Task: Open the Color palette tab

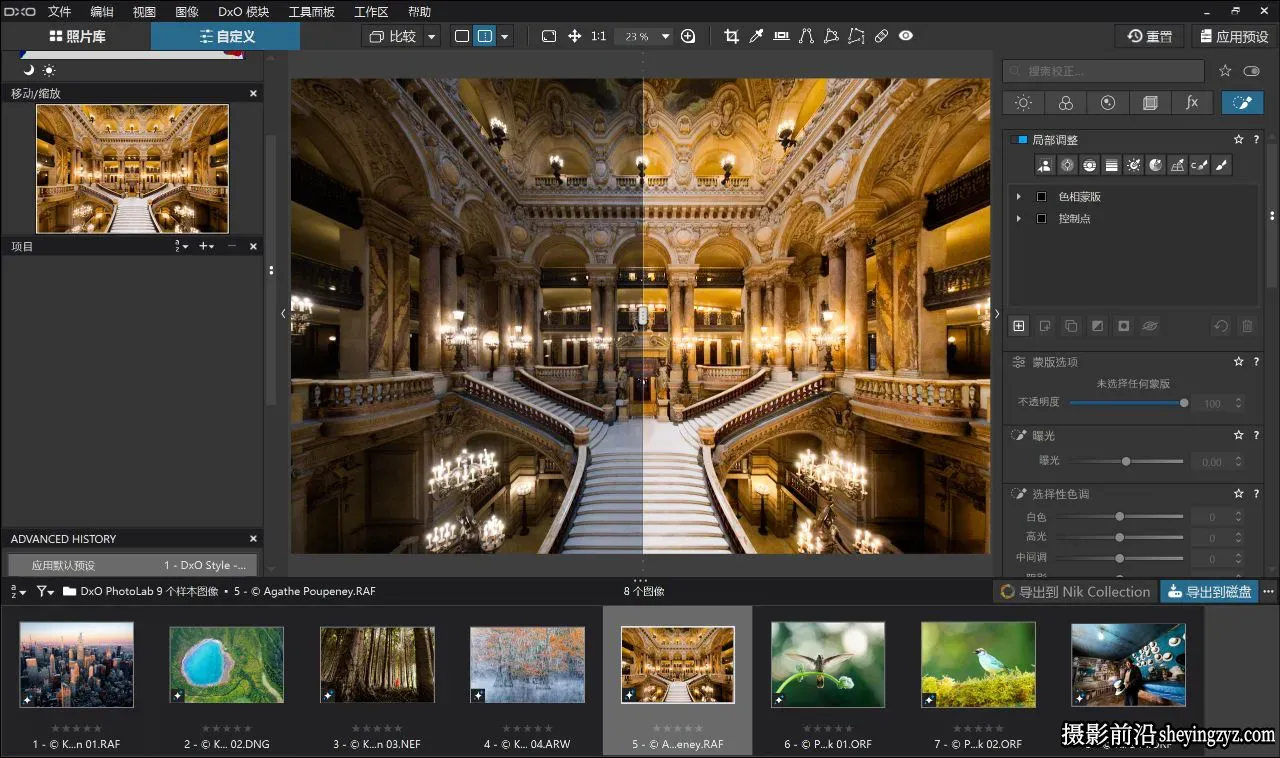Action: [x=1066, y=102]
